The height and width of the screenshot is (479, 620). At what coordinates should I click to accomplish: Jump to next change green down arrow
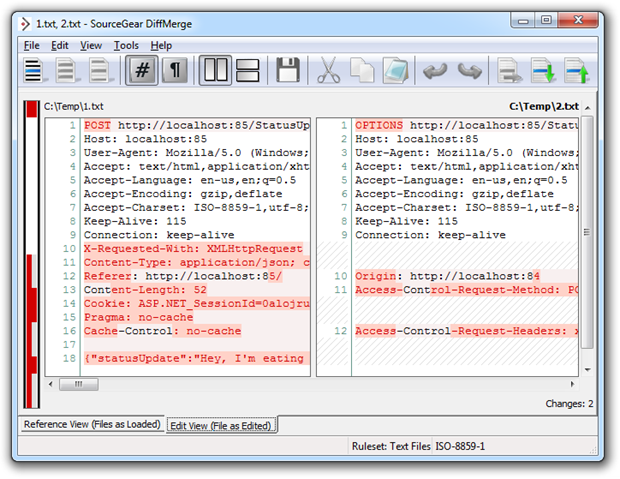pyautogui.click(x=542, y=70)
